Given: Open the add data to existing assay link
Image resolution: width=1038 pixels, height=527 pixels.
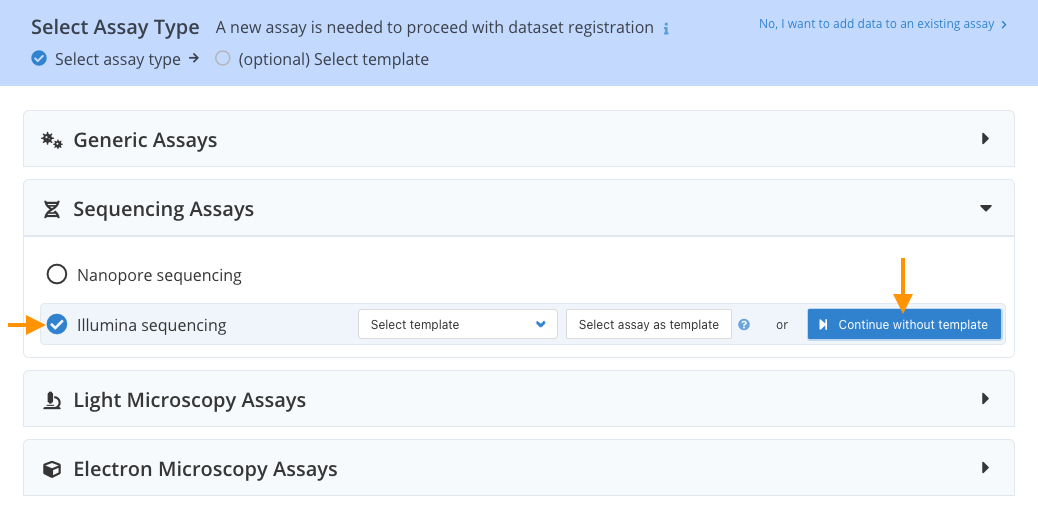Looking at the screenshot, I should (x=883, y=24).
